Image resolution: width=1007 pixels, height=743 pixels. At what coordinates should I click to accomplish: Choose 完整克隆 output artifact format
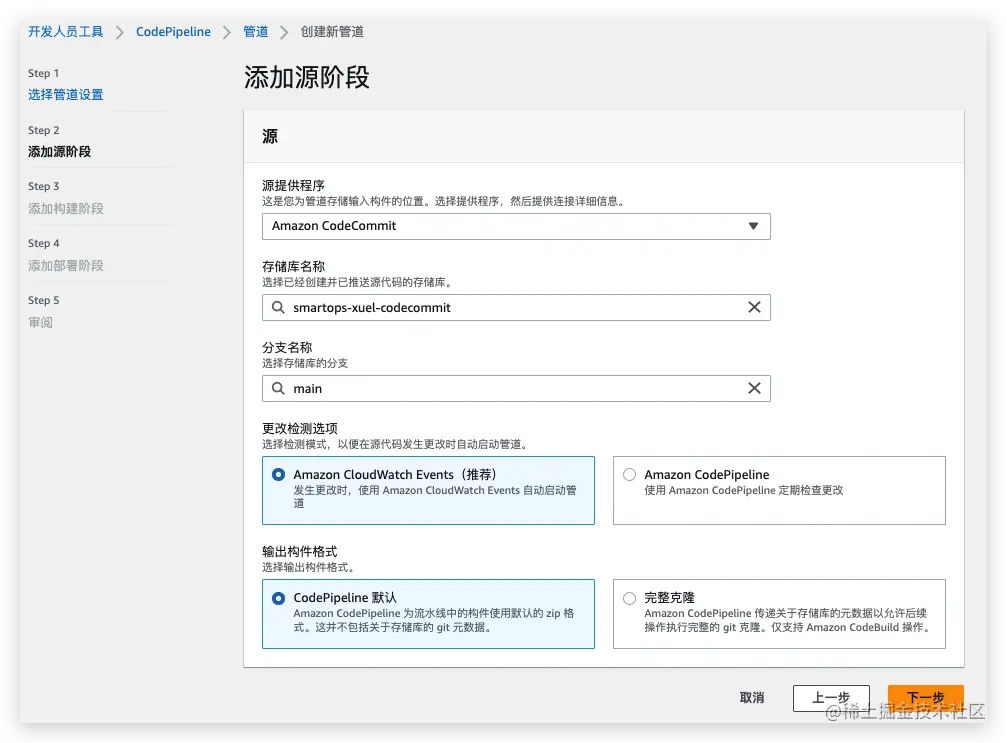(629, 598)
